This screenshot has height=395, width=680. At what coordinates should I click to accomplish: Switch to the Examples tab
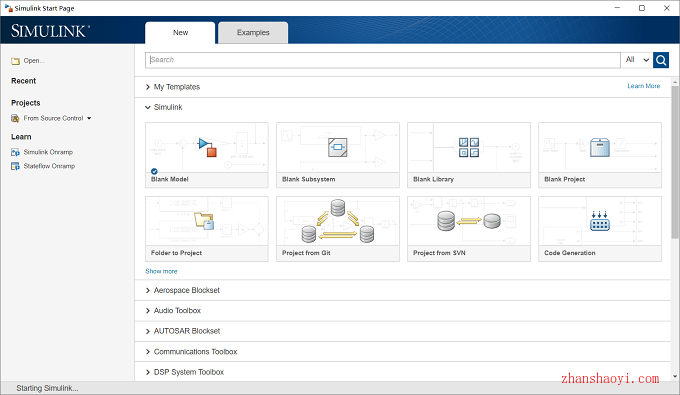(253, 33)
